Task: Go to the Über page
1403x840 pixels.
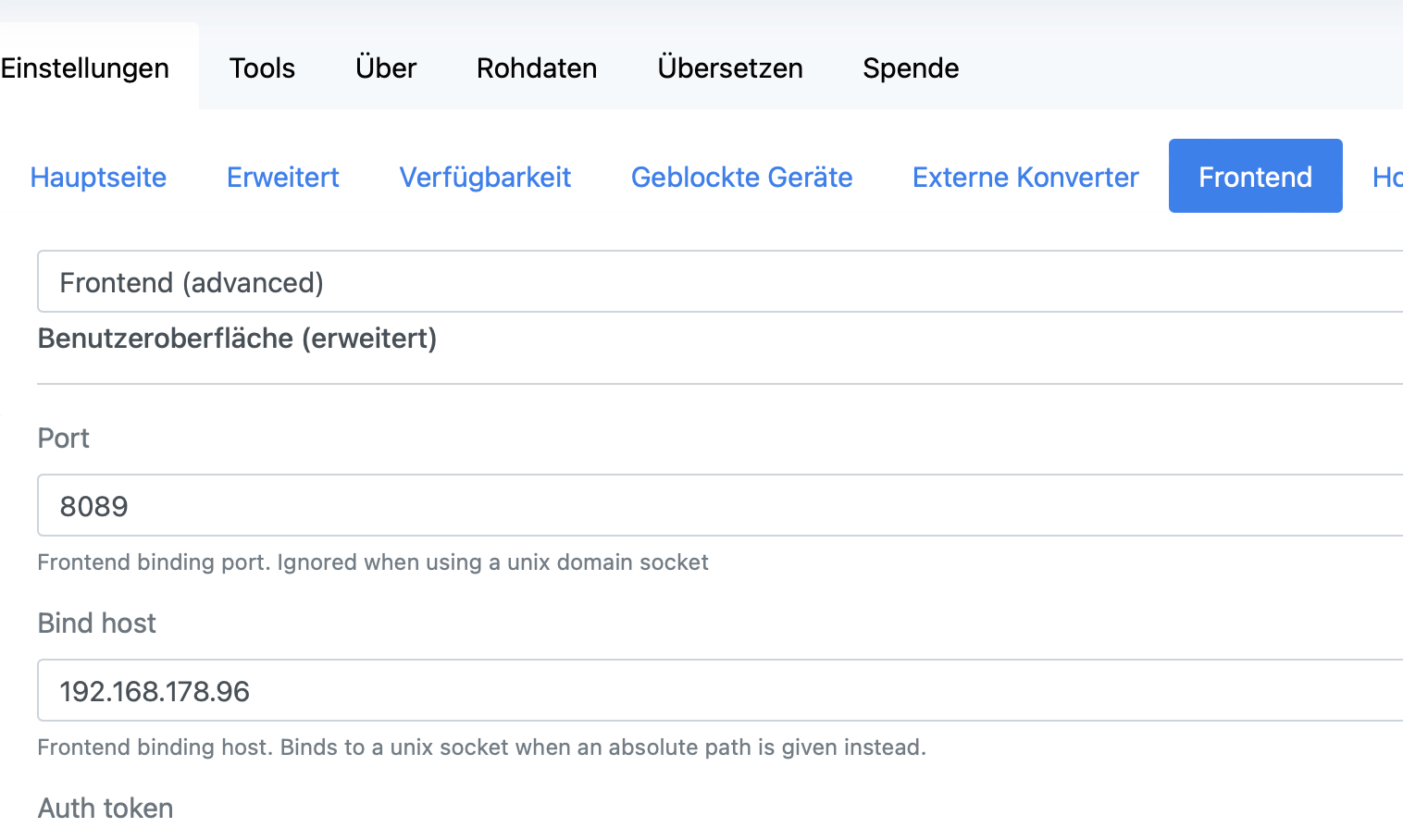Action: pos(386,68)
